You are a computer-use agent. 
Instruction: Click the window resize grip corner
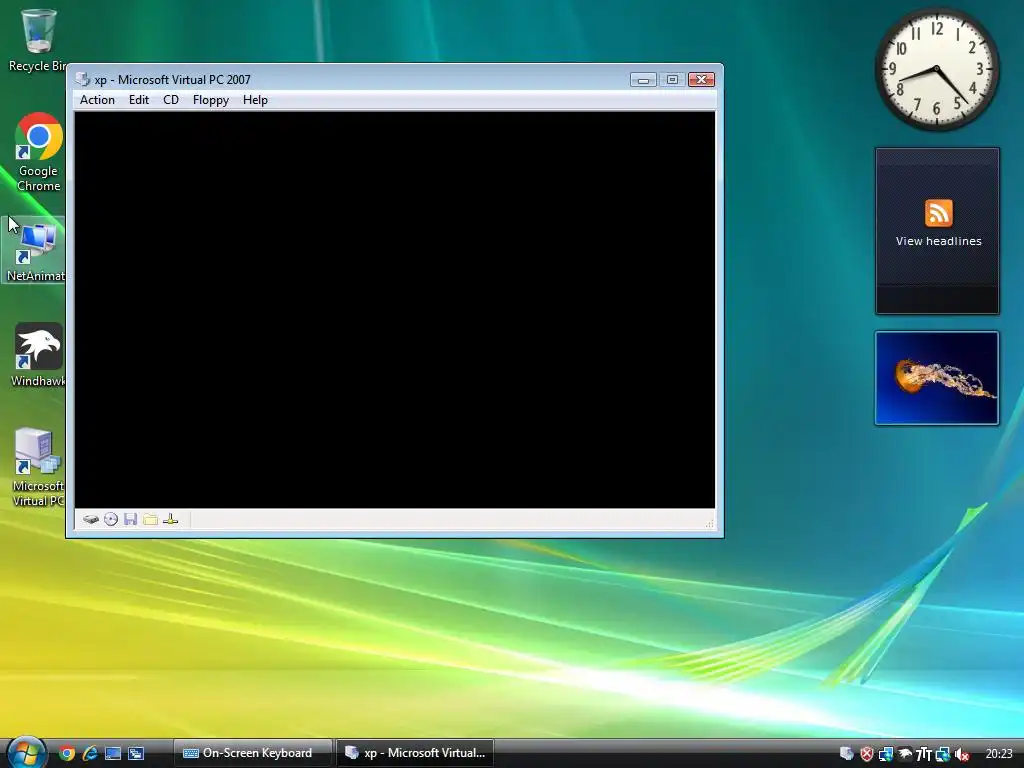[x=709, y=523]
